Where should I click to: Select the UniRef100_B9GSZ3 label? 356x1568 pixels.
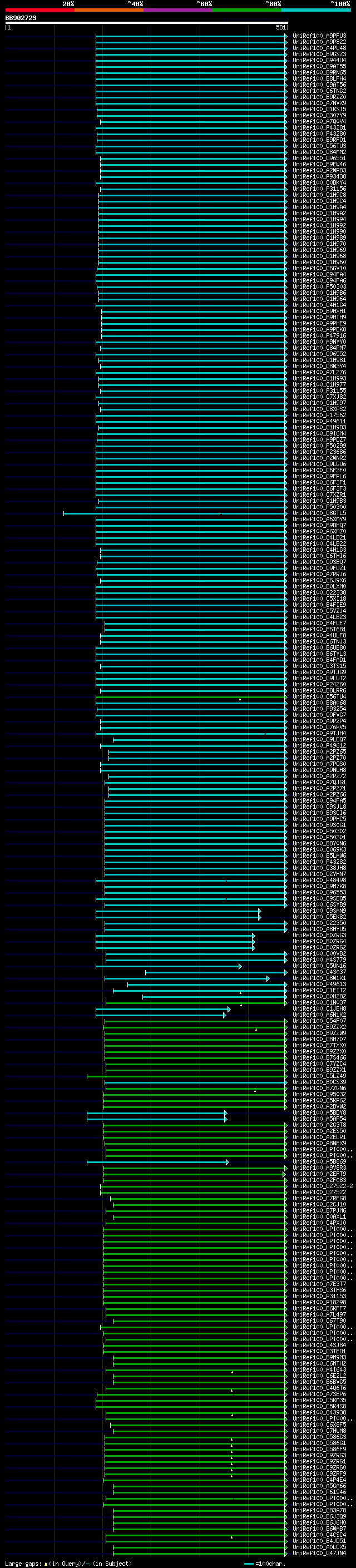pos(319,54)
